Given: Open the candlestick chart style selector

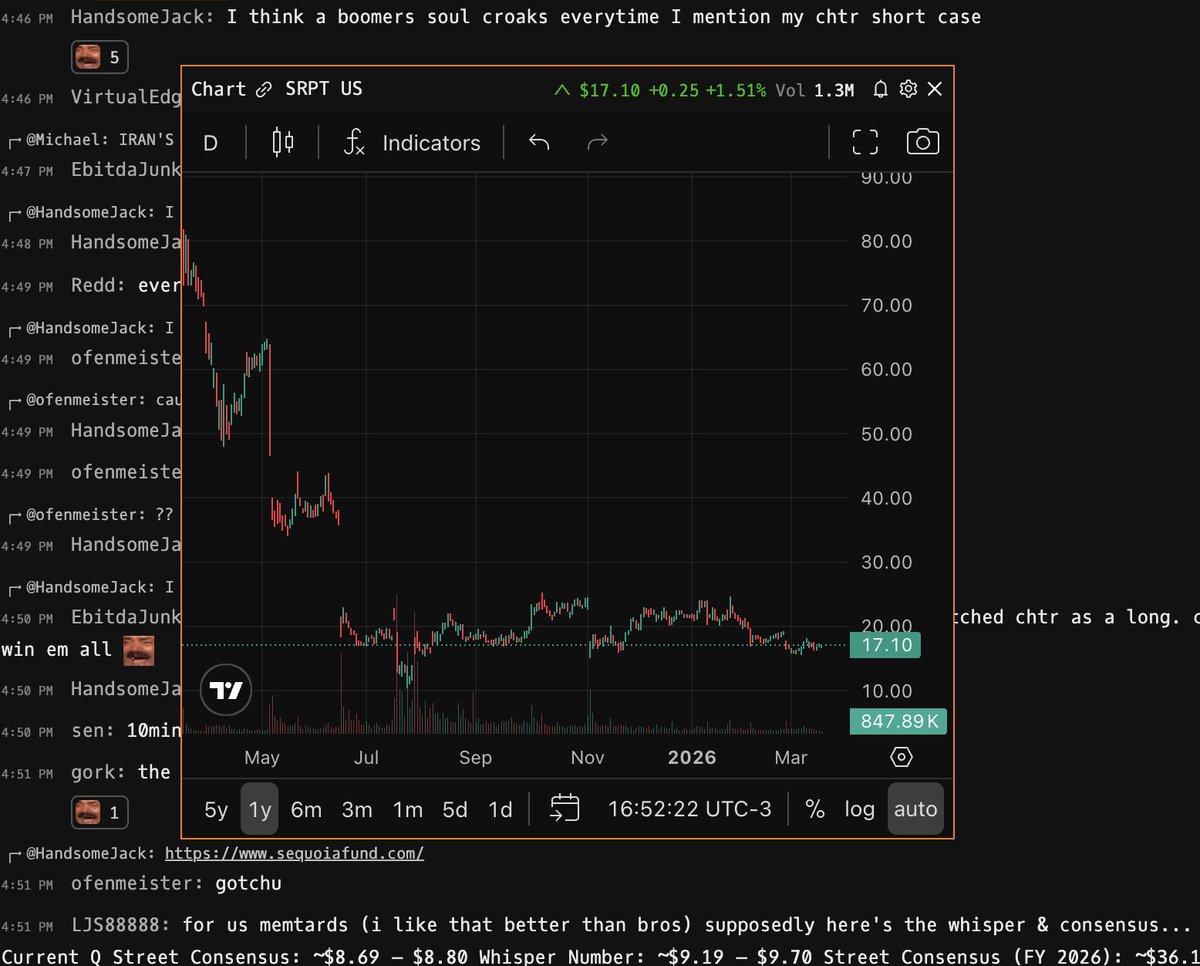Looking at the screenshot, I should [x=283, y=142].
